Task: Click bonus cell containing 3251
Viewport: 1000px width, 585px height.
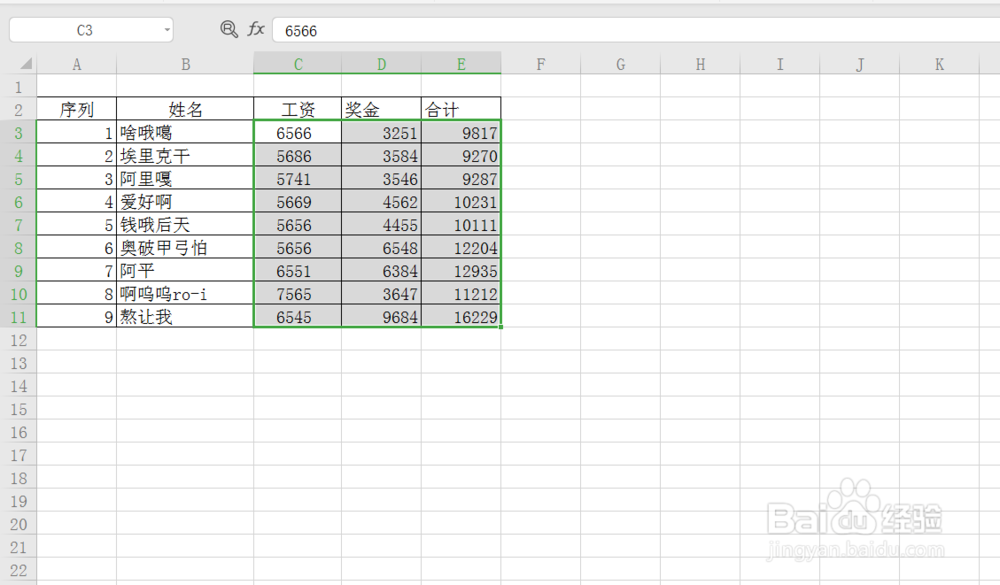Action: 381,133
